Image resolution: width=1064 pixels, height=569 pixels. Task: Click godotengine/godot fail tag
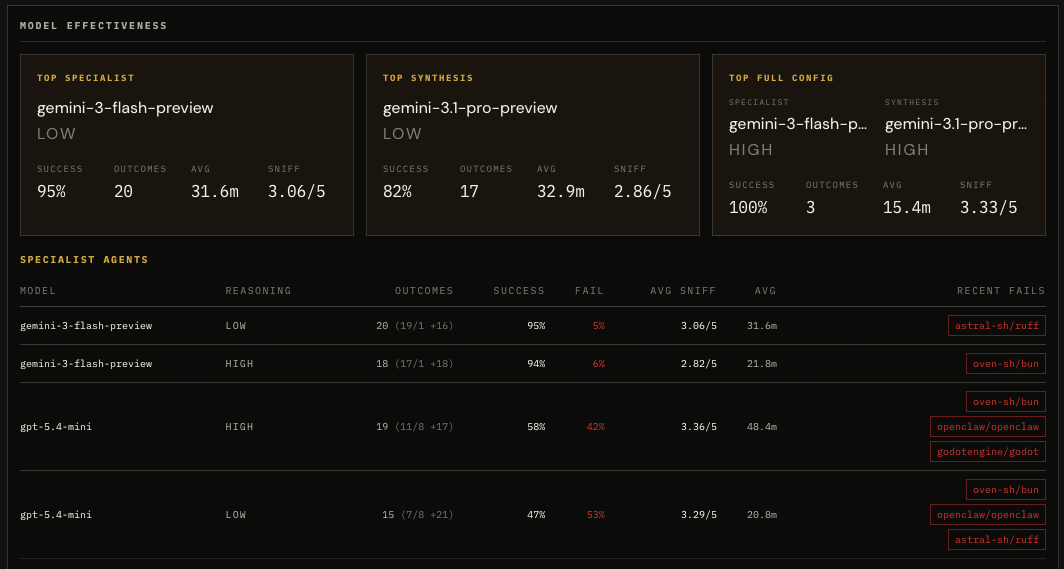(x=988, y=452)
